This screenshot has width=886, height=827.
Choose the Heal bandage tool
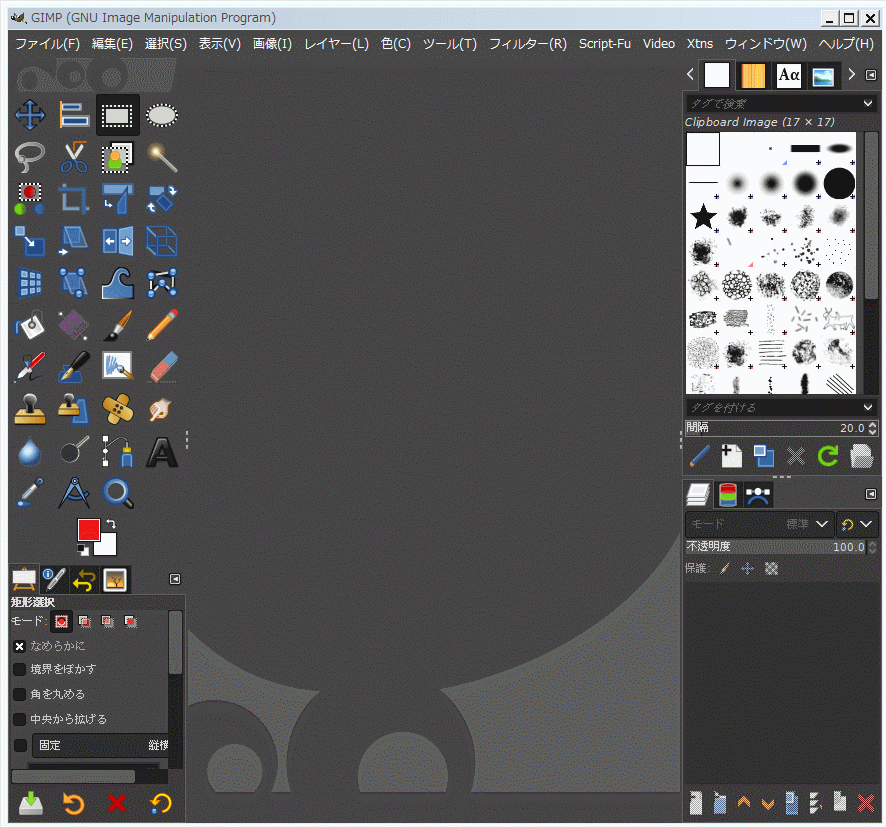118,408
